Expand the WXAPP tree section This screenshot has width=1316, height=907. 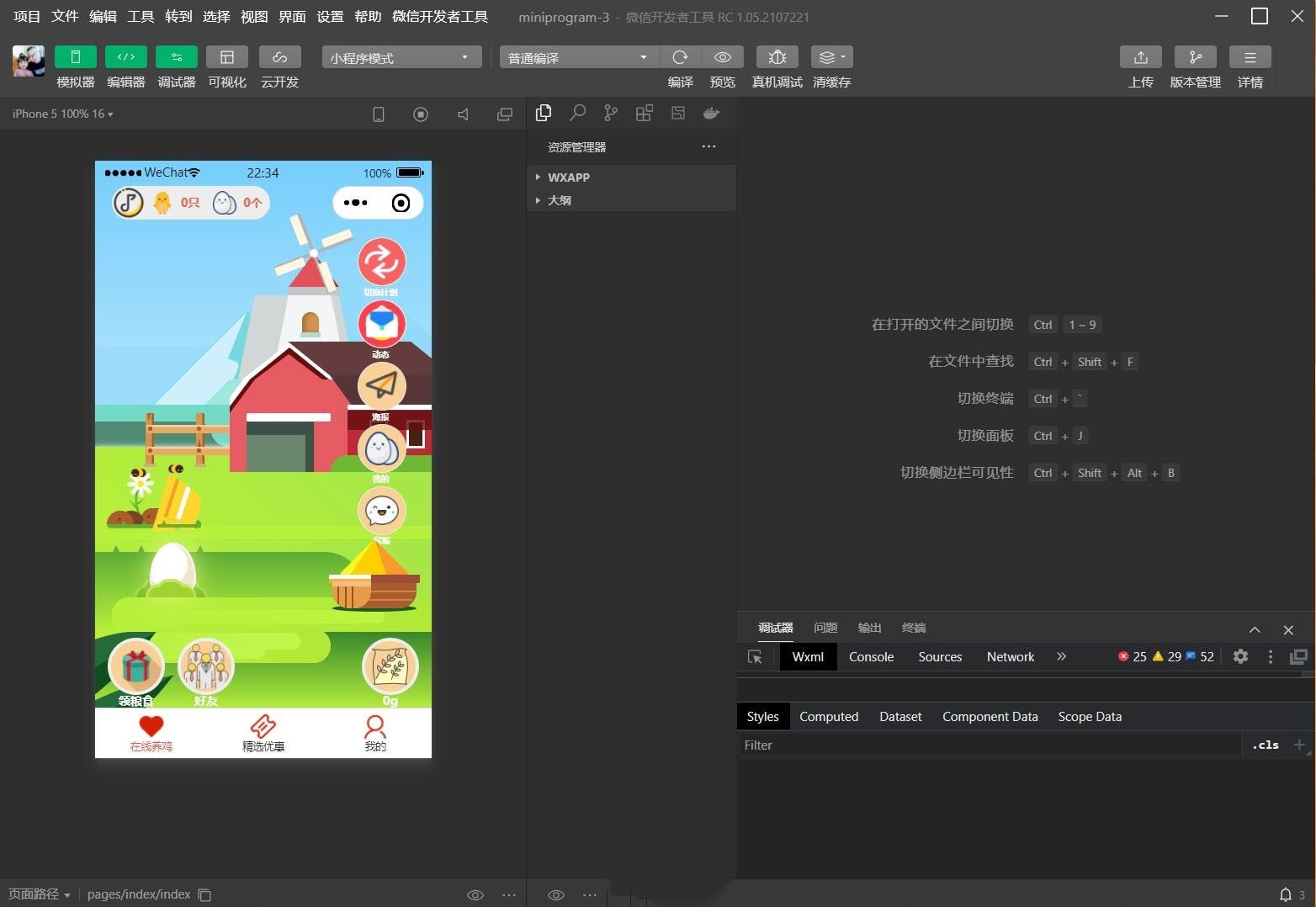[569, 178]
